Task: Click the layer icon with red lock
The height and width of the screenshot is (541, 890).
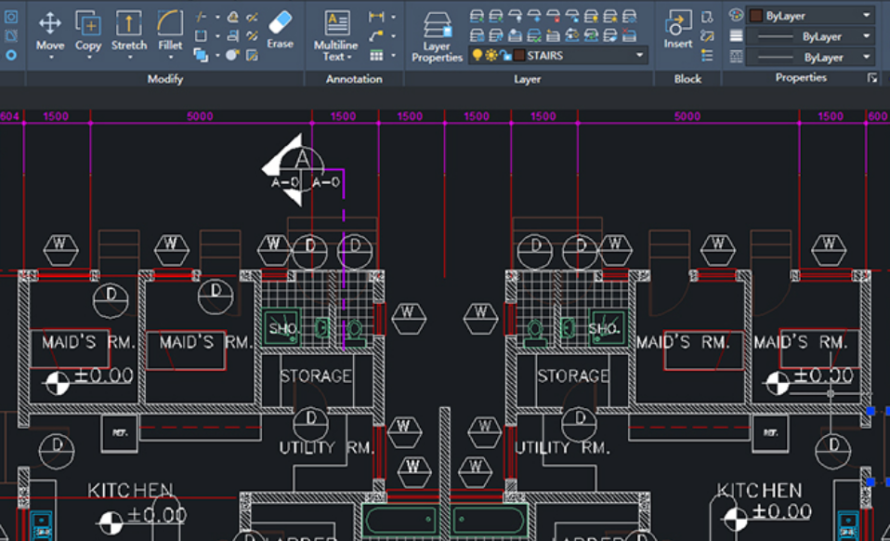Action: pos(553,17)
